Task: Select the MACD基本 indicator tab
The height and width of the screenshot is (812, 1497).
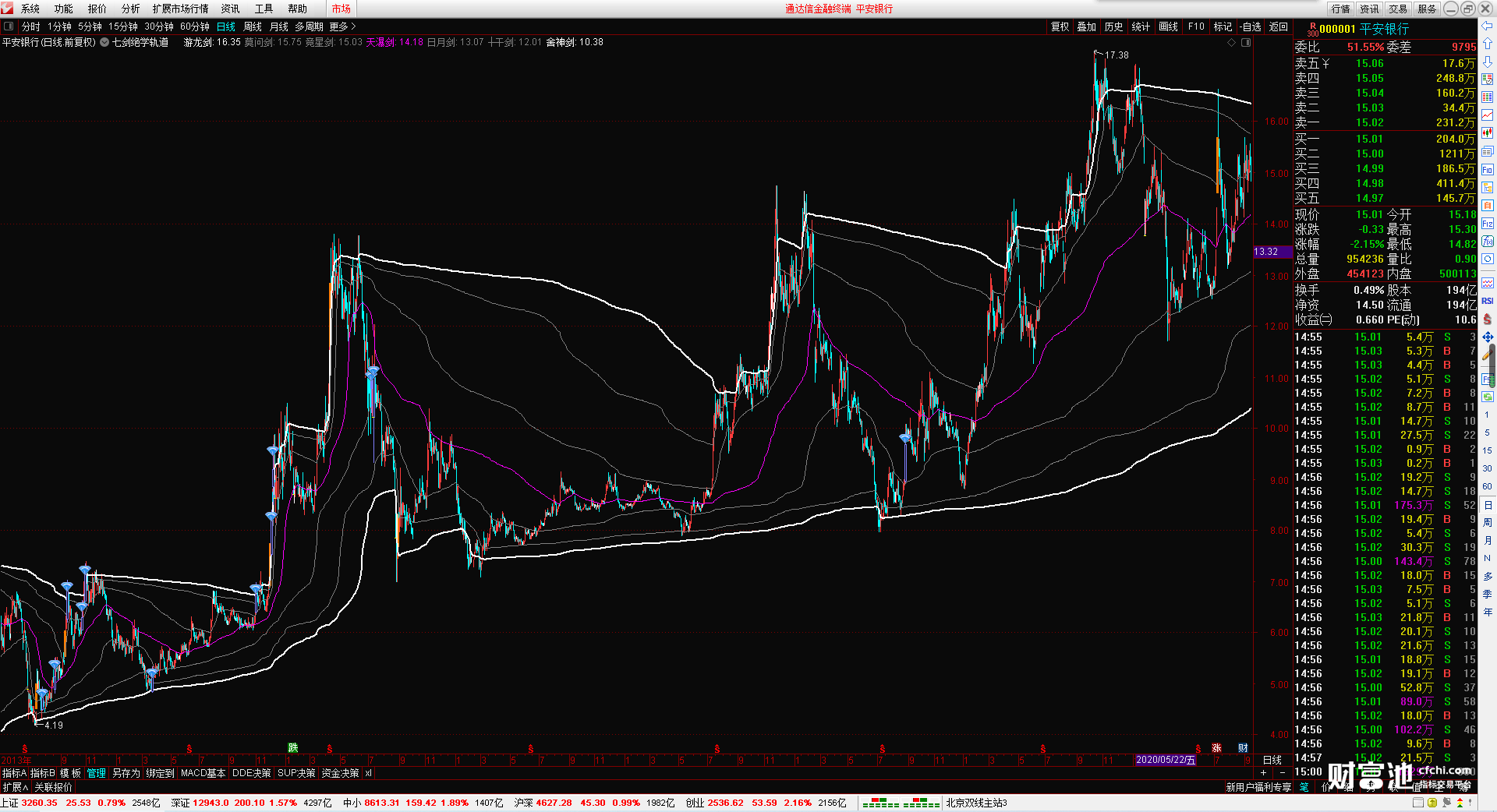Action: [203, 773]
